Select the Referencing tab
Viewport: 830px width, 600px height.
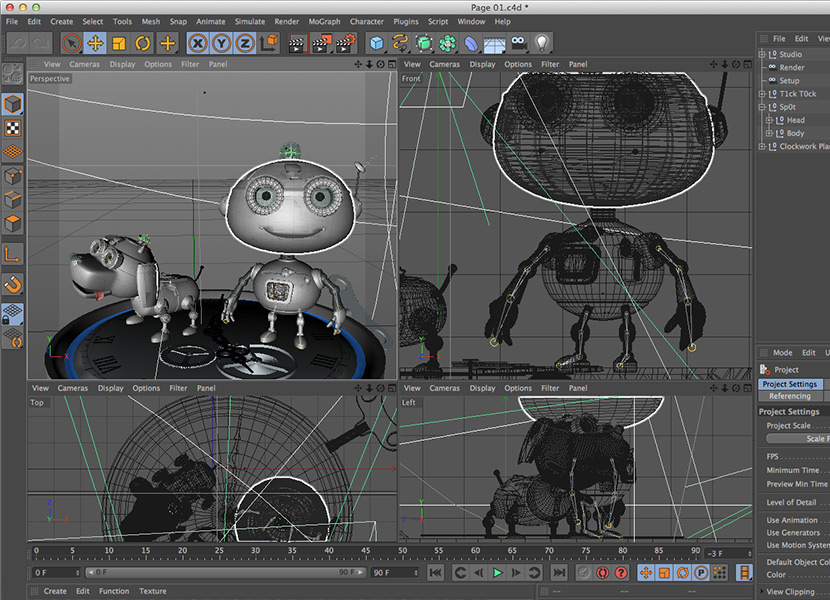[x=790, y=396]
